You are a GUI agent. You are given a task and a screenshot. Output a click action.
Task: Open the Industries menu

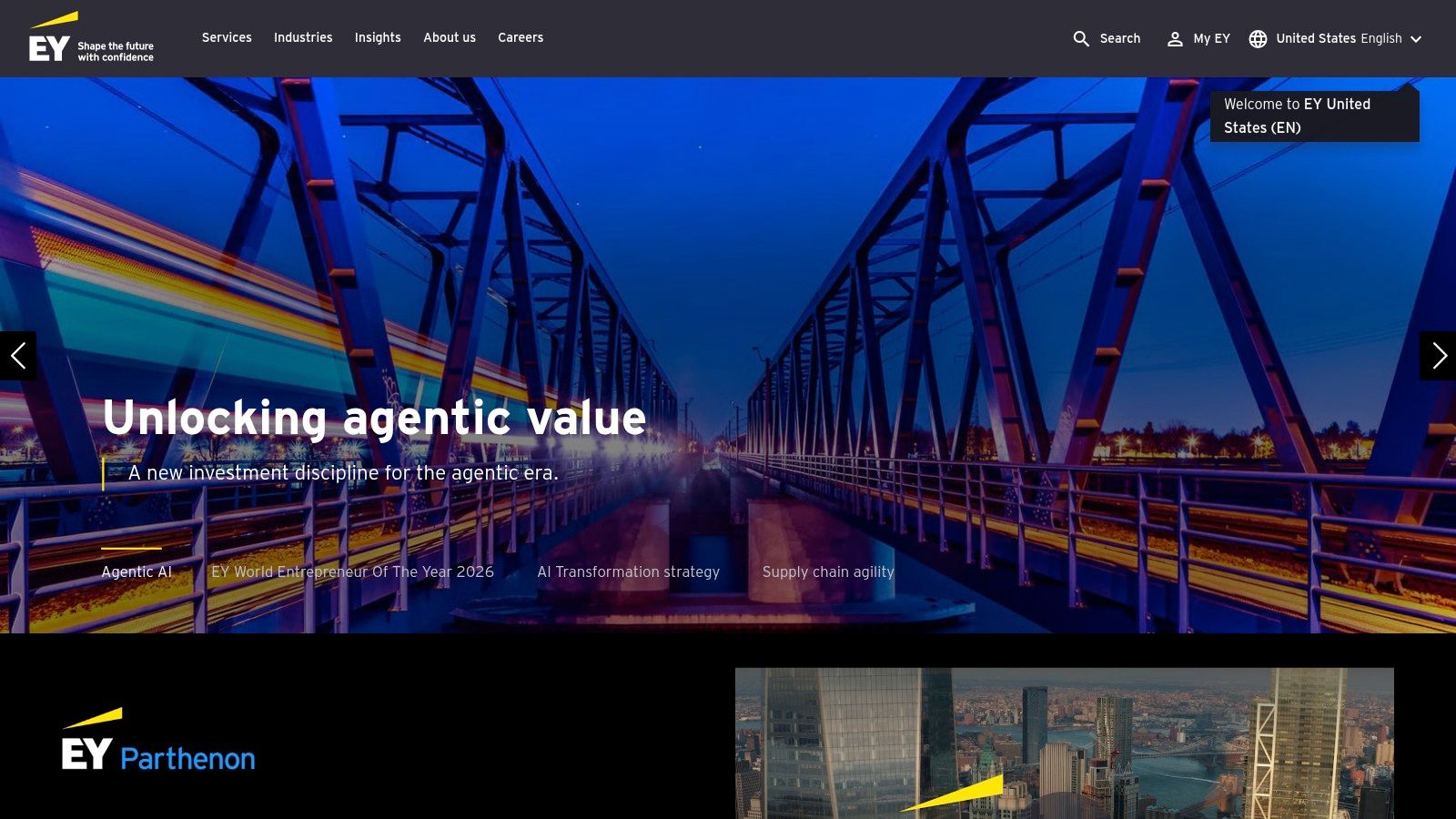click(303, 37)
